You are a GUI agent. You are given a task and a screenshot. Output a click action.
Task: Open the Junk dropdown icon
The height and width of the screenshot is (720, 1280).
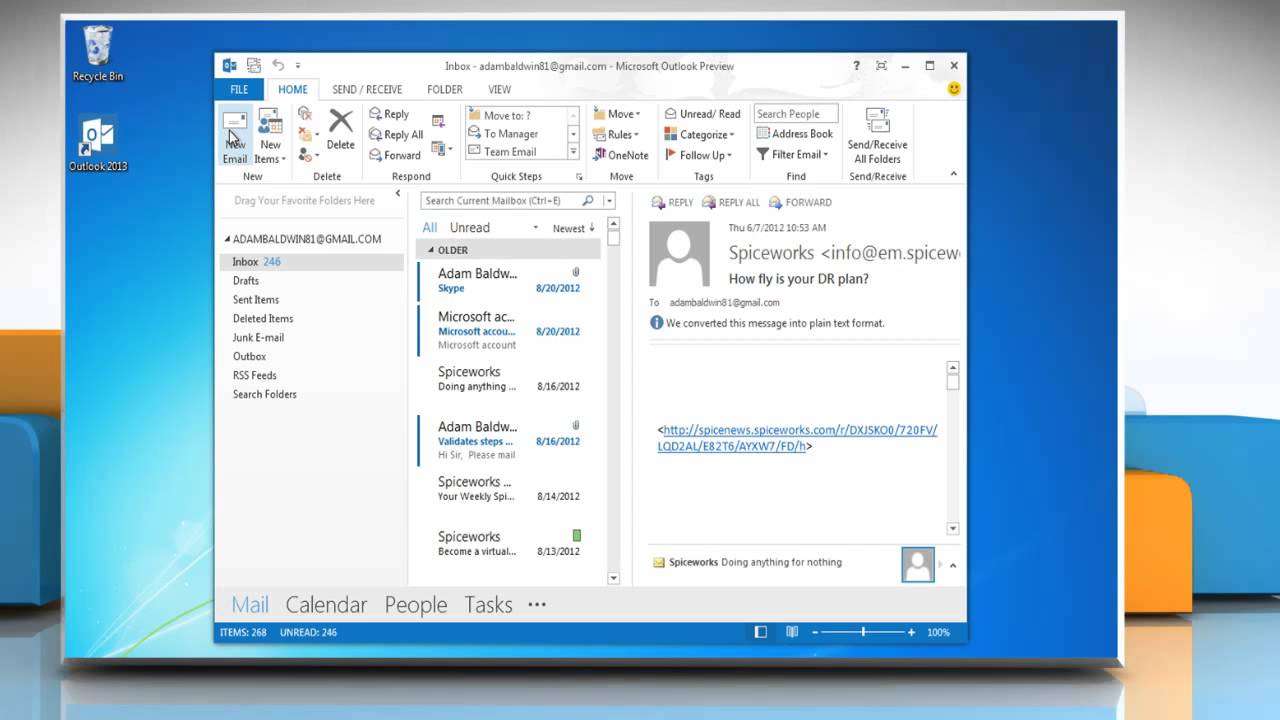[308, 155]
